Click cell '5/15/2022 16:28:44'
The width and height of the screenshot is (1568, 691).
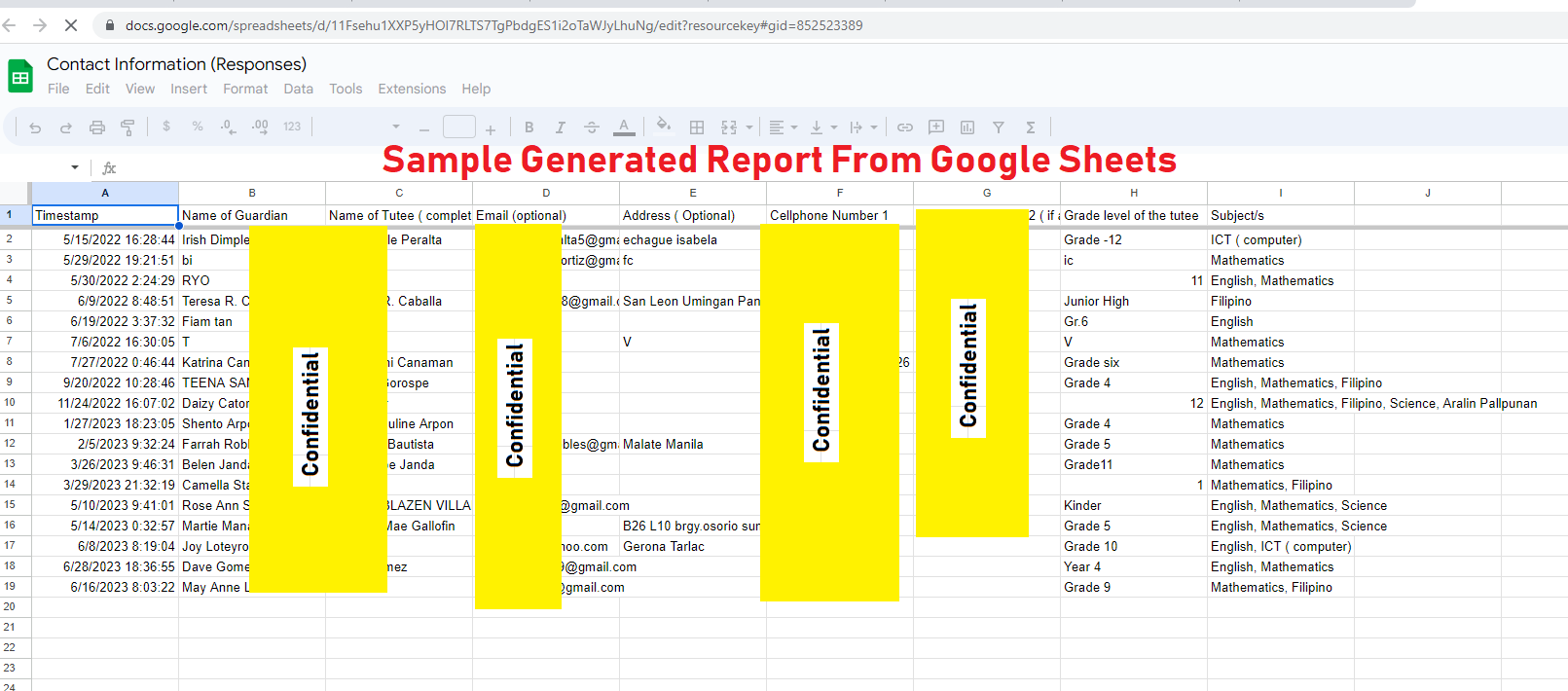(105, 239)
